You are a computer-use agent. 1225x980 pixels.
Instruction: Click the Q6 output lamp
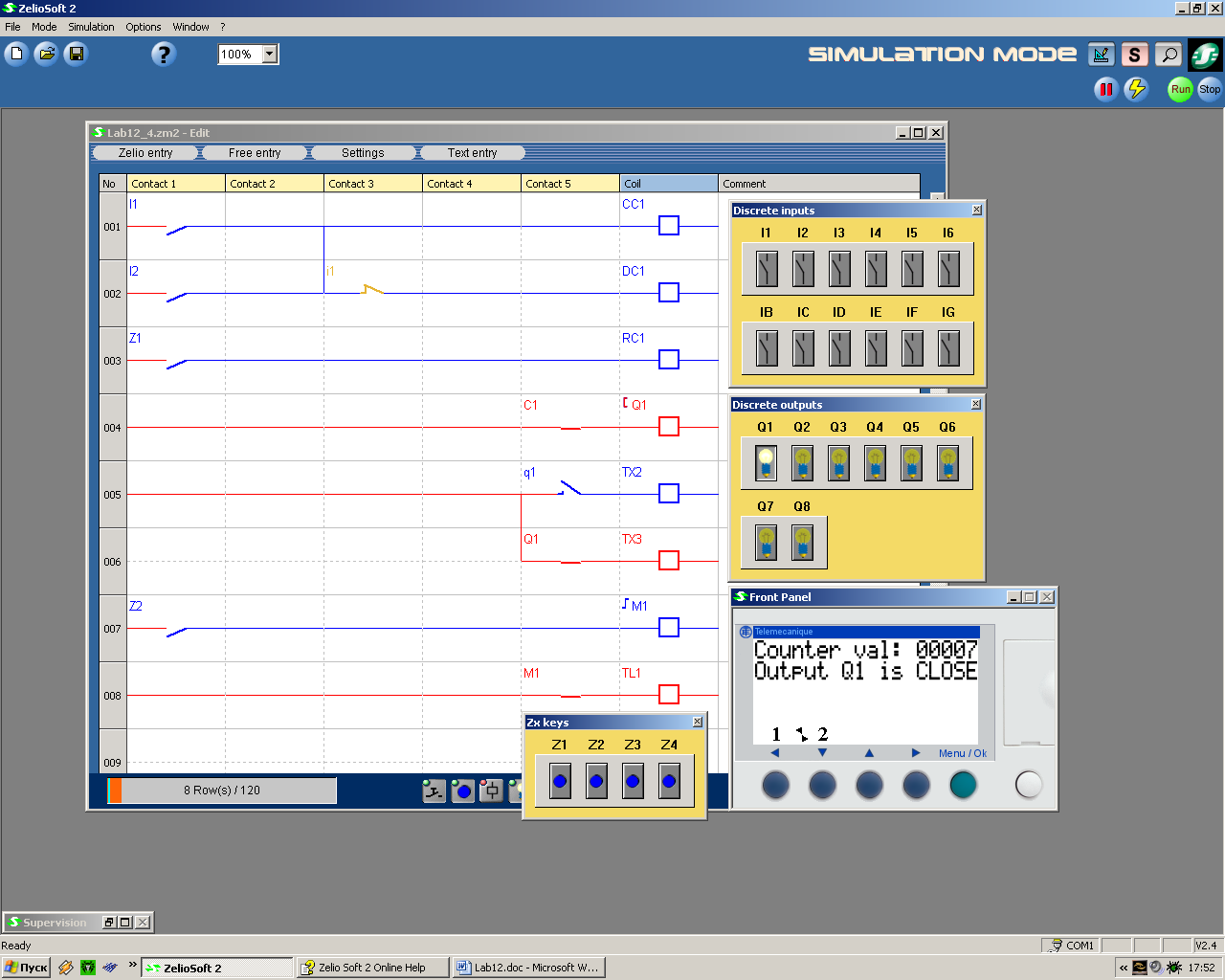click(947, 463)
